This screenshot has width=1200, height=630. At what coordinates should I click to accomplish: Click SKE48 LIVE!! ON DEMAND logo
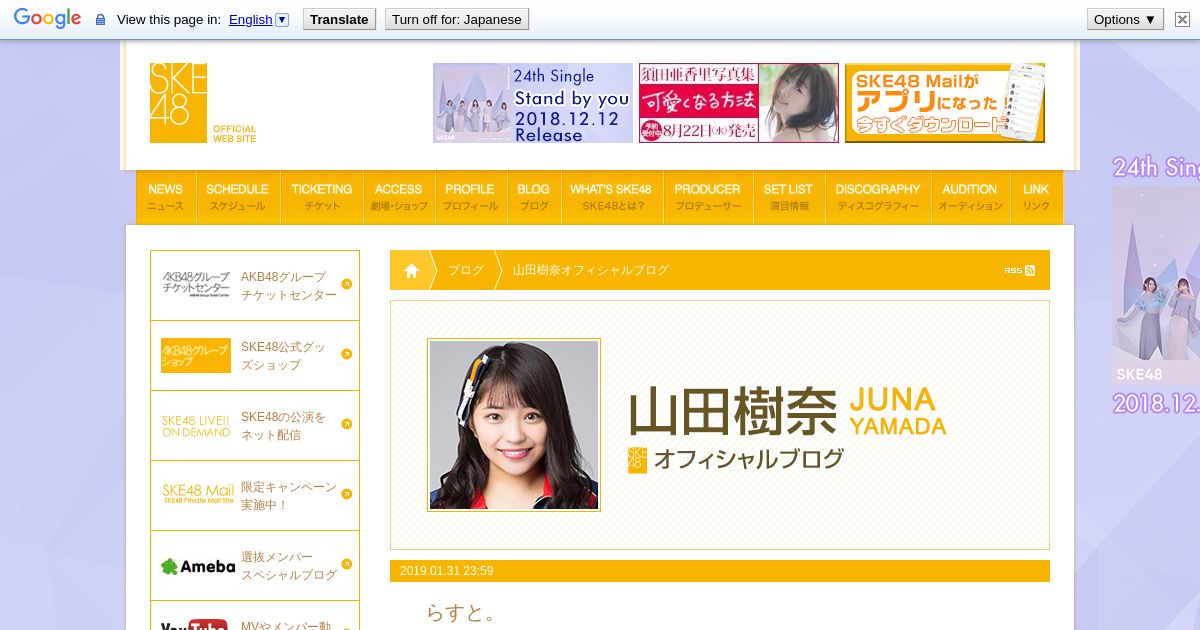click(x=196, y=426)
